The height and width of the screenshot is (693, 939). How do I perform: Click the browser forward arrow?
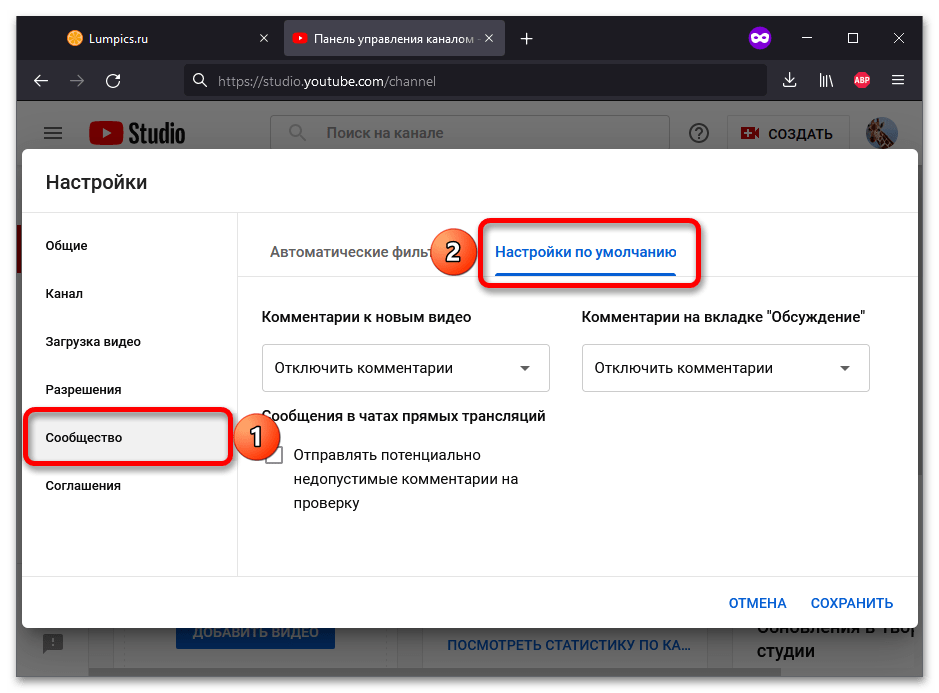click(77, 80)
